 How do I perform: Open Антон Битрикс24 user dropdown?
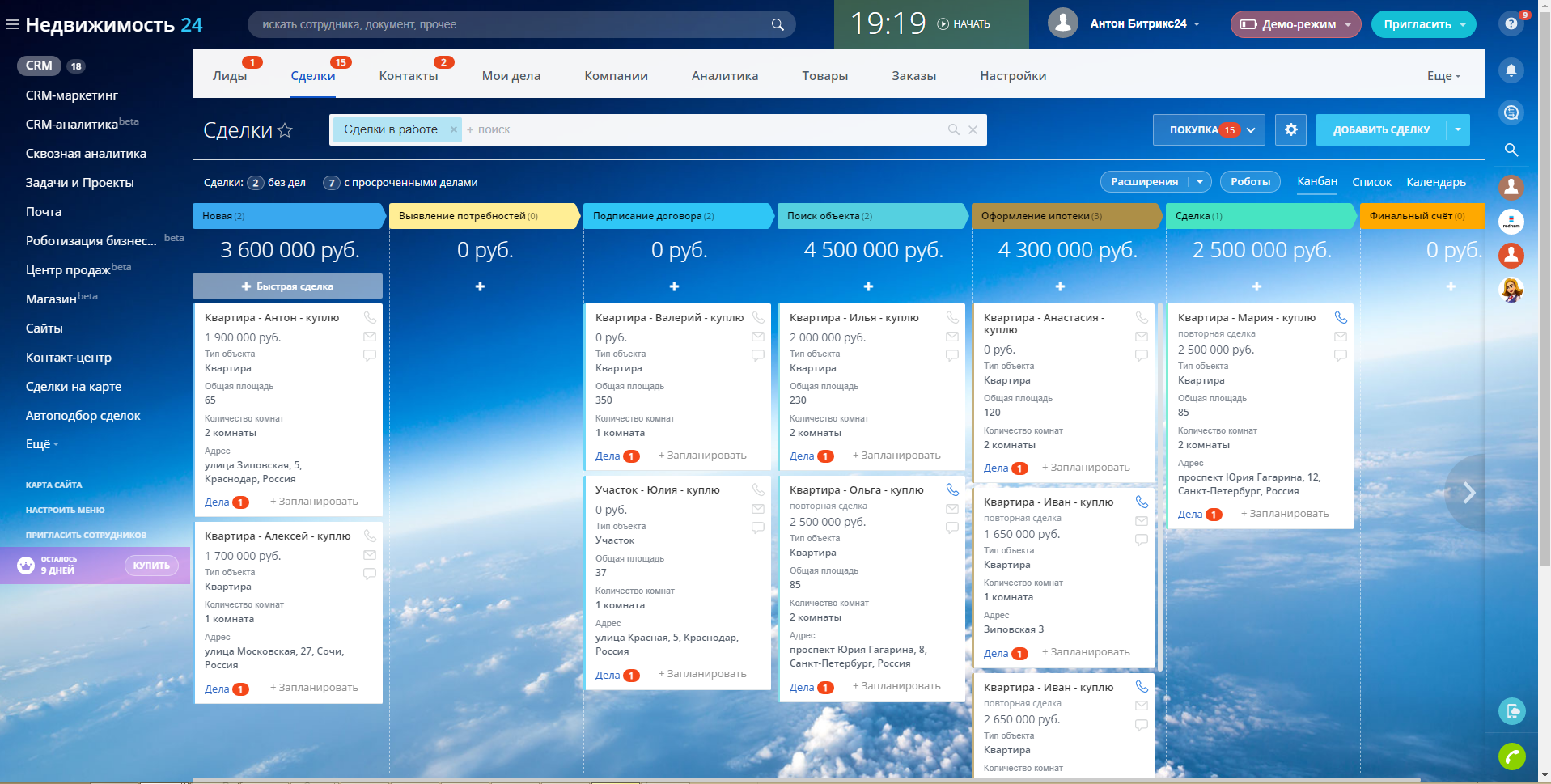(x=1144, y=23)
